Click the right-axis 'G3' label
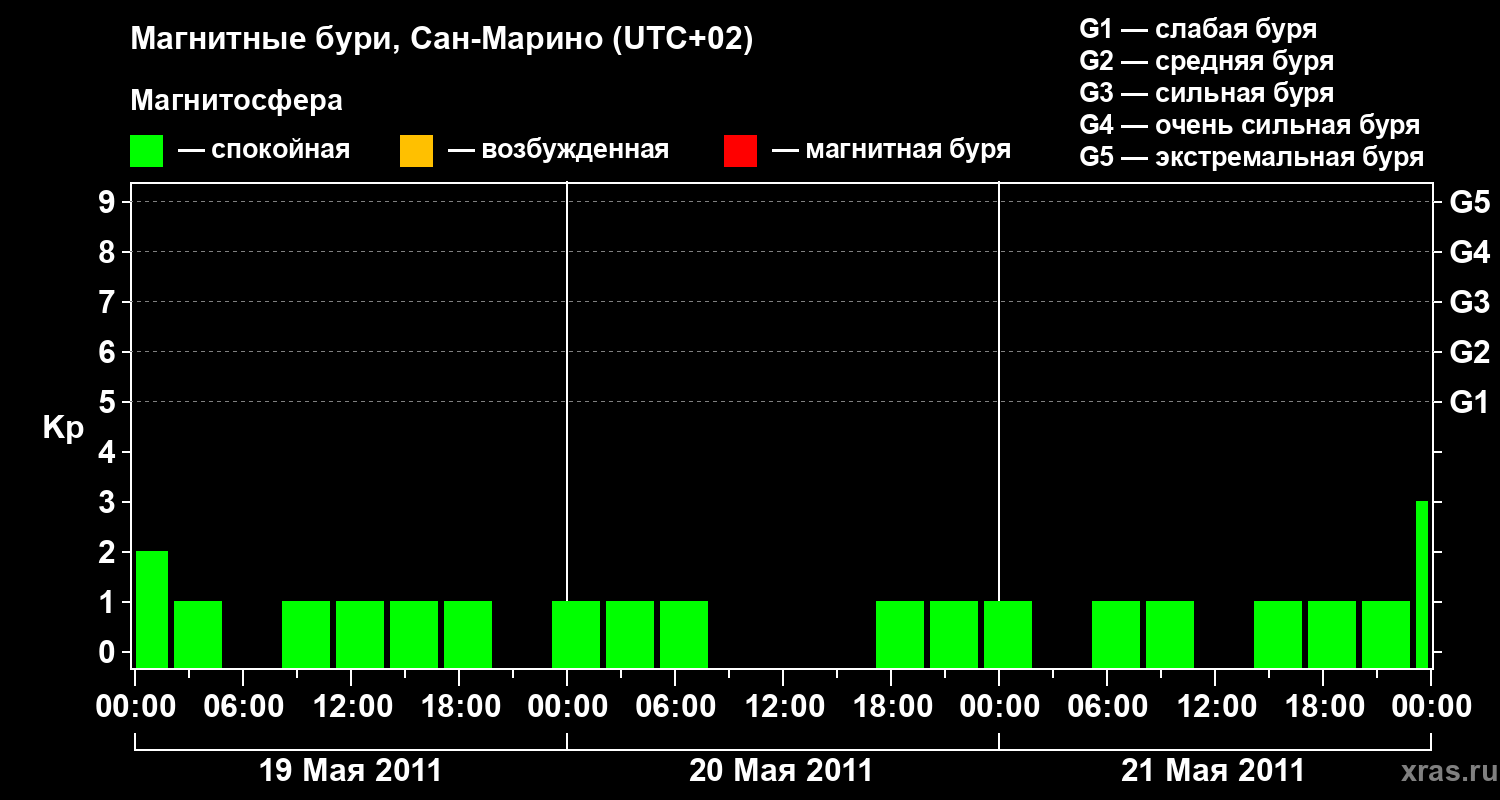 click(1469, 302)
